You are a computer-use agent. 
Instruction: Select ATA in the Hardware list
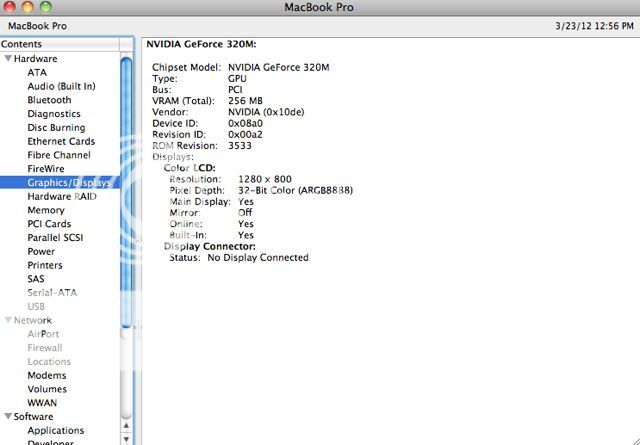coord(37,73)
